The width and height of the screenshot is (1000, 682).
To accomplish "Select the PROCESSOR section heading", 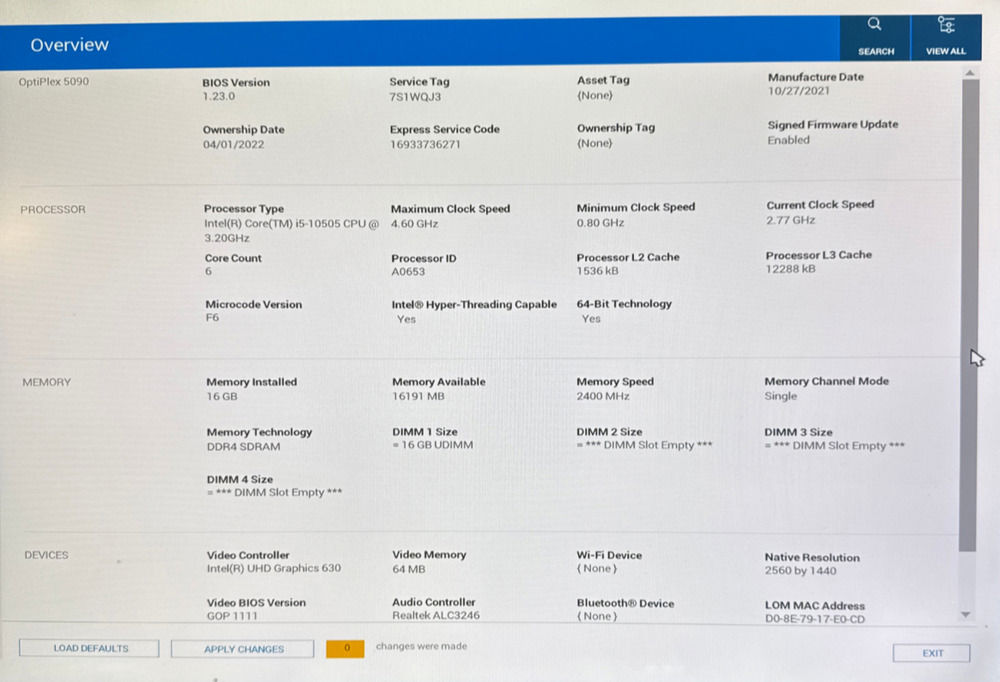I will pos(52,209).
